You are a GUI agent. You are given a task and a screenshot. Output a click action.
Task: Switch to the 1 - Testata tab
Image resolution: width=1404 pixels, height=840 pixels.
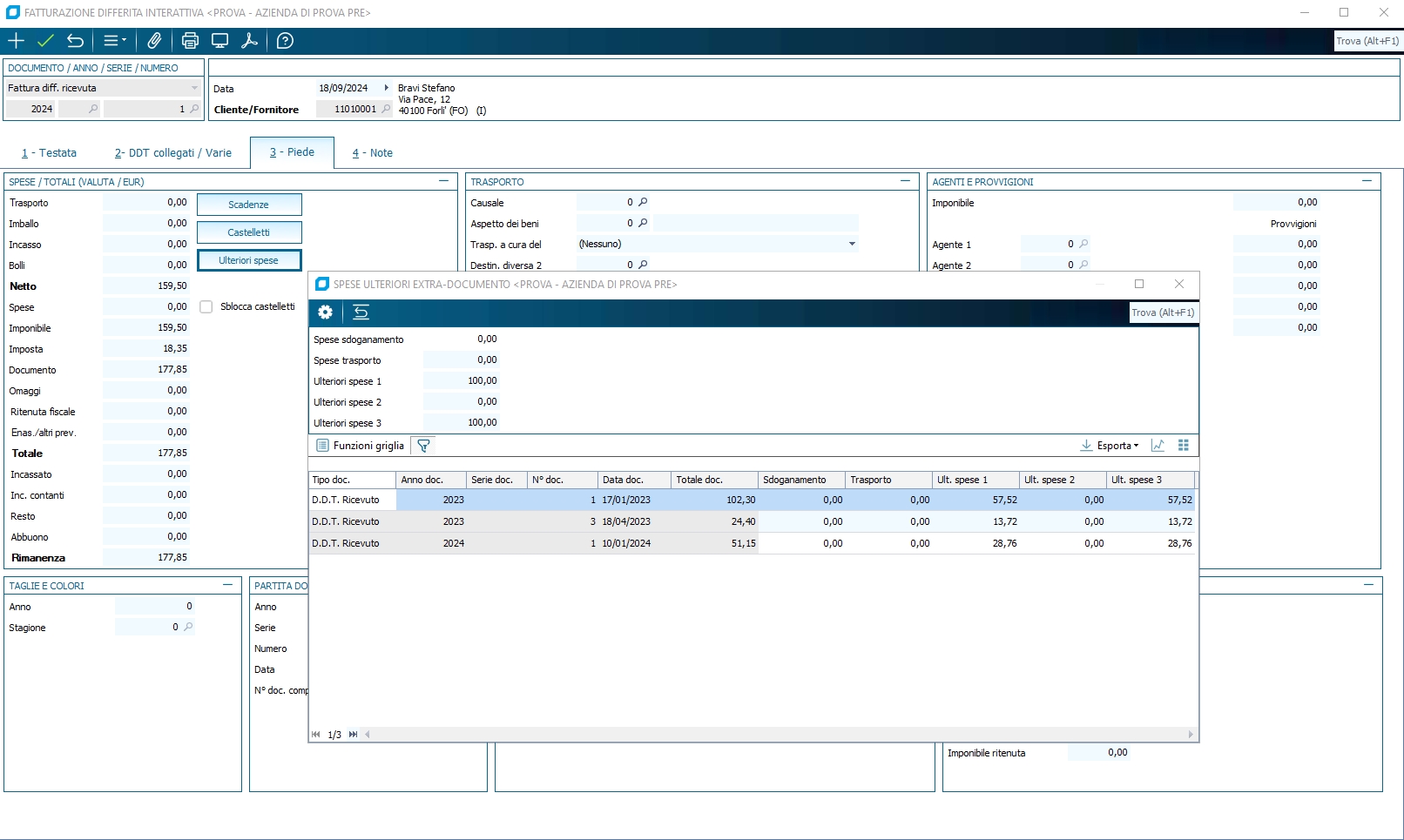tap(49, 153)
